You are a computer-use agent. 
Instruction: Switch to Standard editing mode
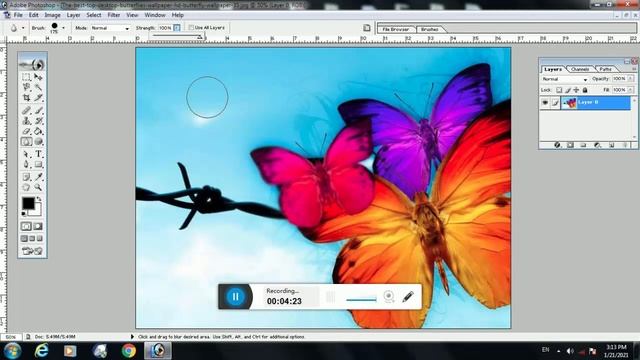(27, 226)
